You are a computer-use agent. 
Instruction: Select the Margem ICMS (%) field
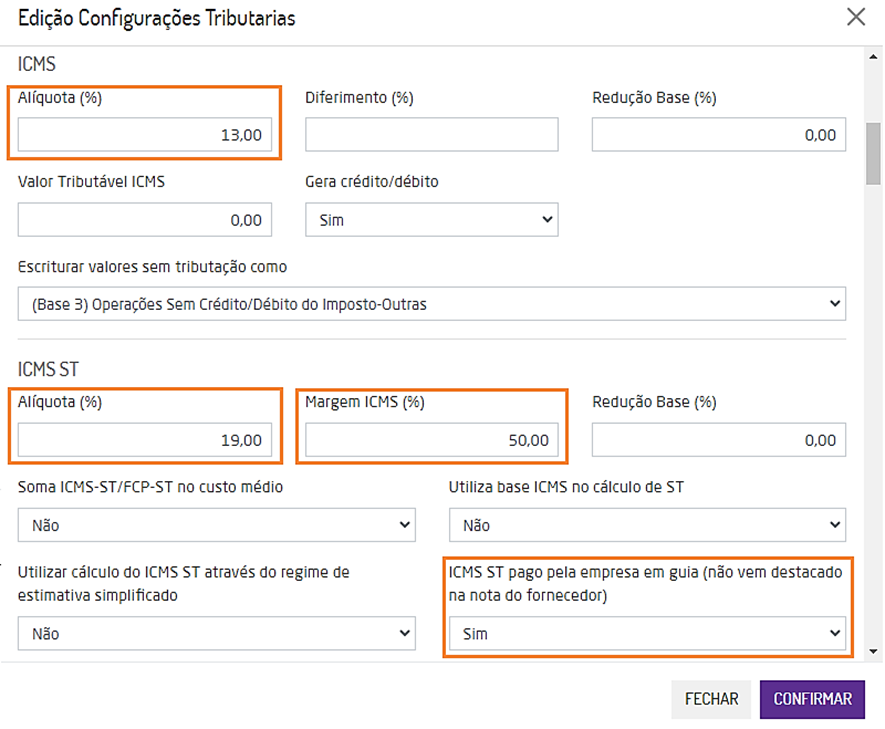[431, 439]
